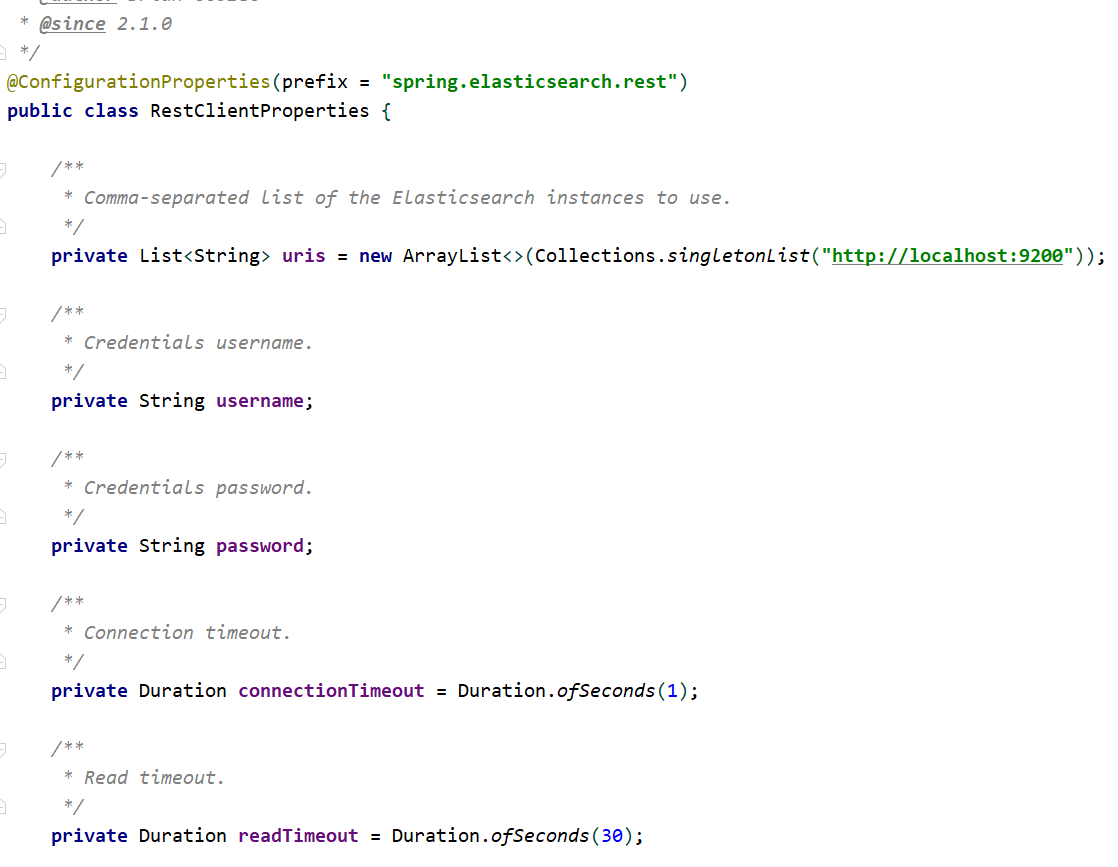
Task: Click the singletonList method call
Action: [x=739, y=256]
